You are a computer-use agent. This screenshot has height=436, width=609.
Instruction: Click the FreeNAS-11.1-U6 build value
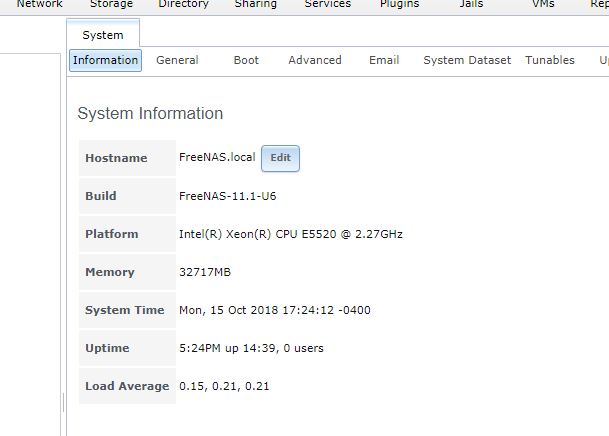(228, 196)
